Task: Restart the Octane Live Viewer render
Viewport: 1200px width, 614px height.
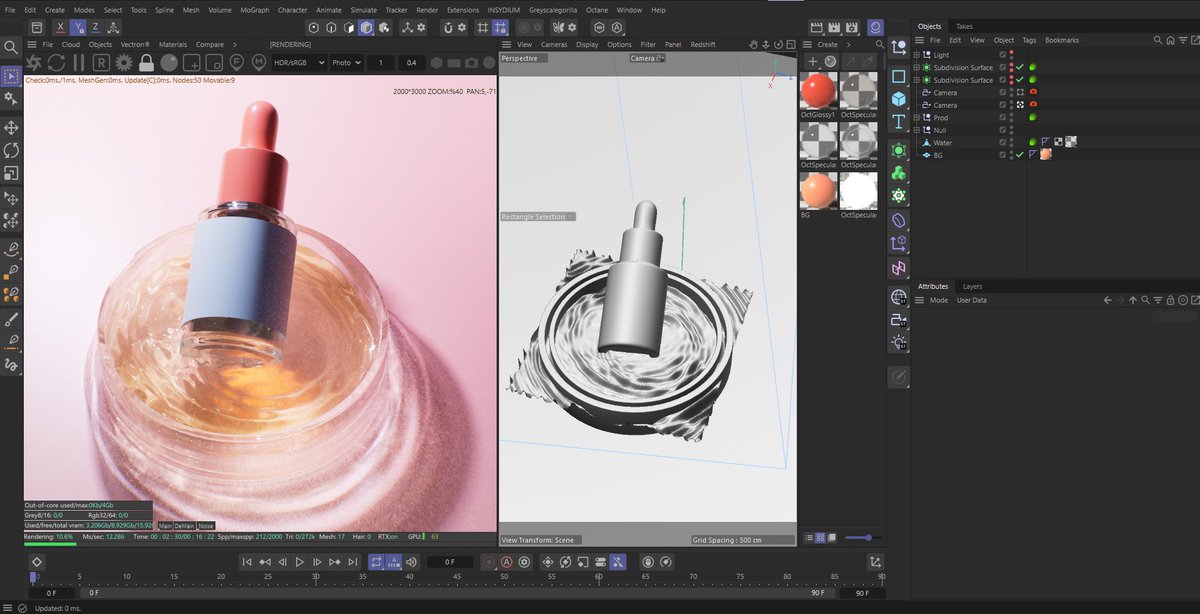Action: [55, 62]
